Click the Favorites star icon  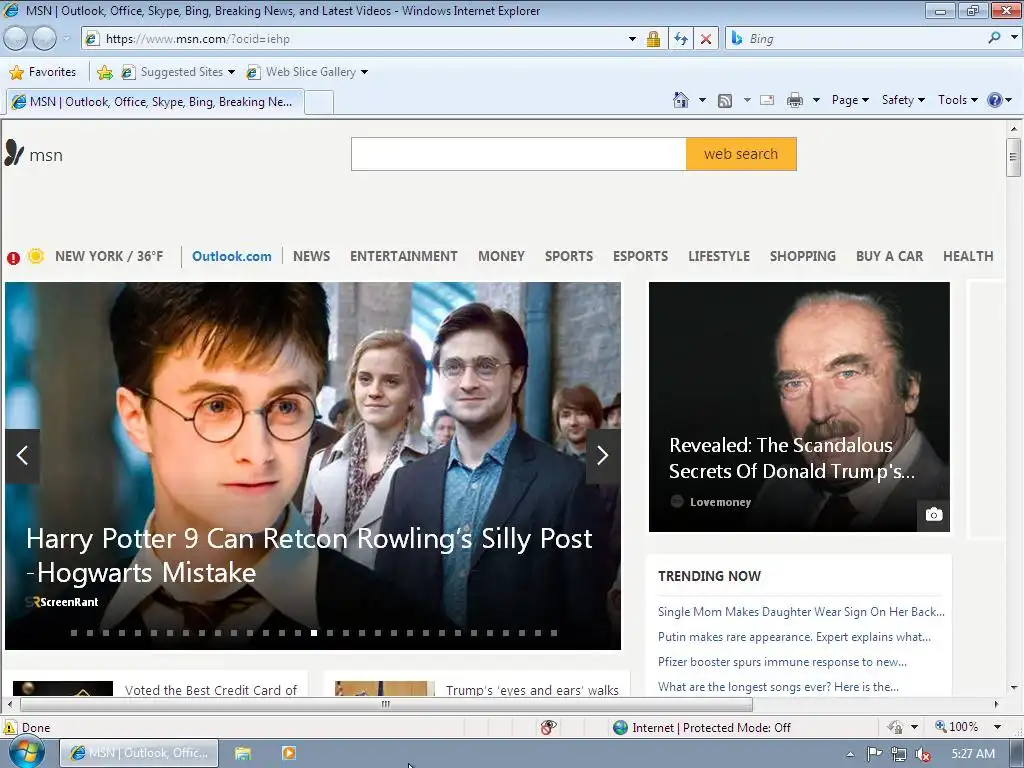coord(16,72)
